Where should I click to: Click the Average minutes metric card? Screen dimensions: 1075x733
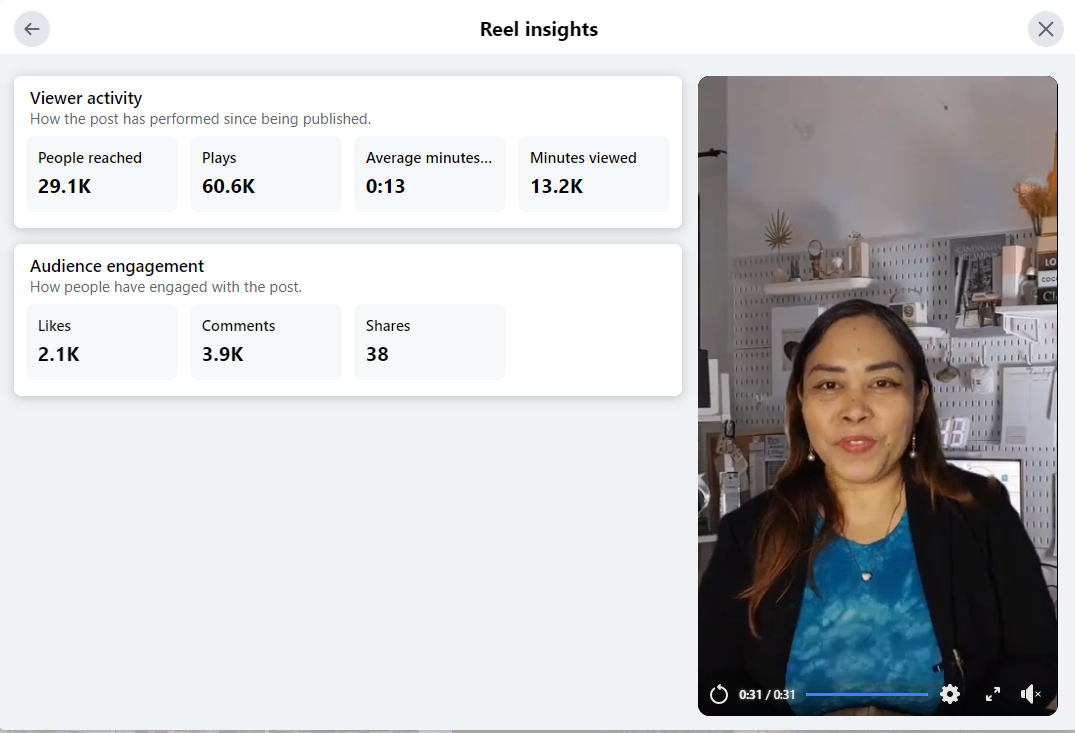pyautogui.click(x=430, y=173)
